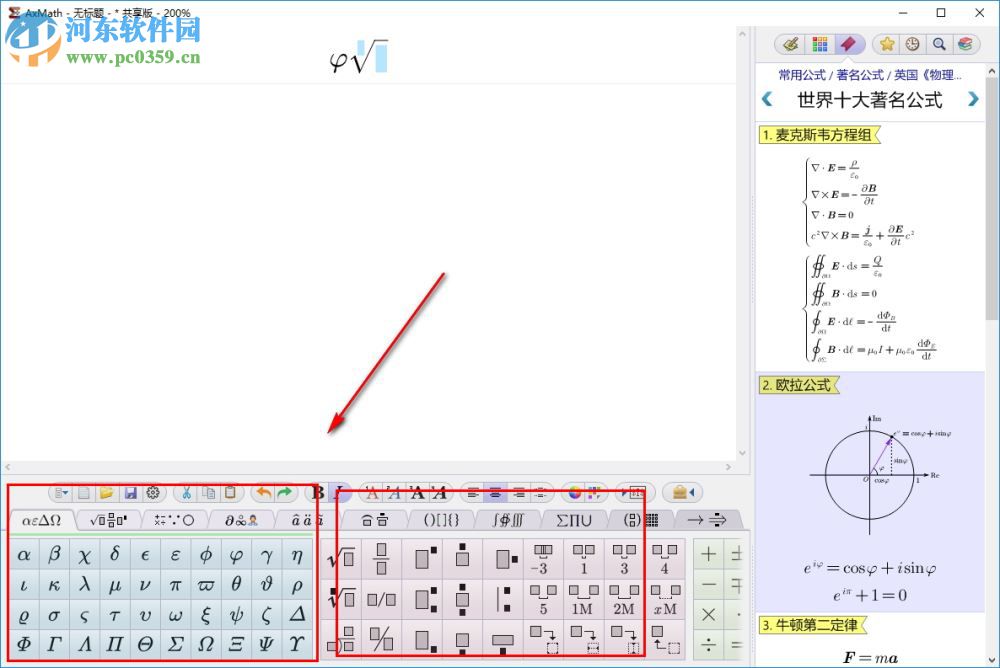Click the Save icon on the toolbar
This screenshot has width=1000, height=668.
[x=131, y=492]
